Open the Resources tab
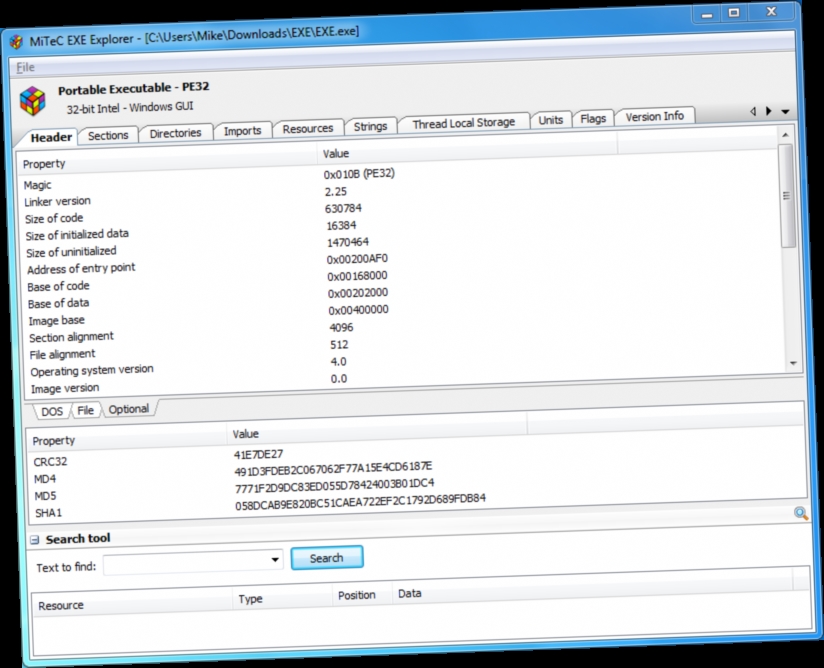The height and width of the screenshot is (668, 824). point(308,128)
